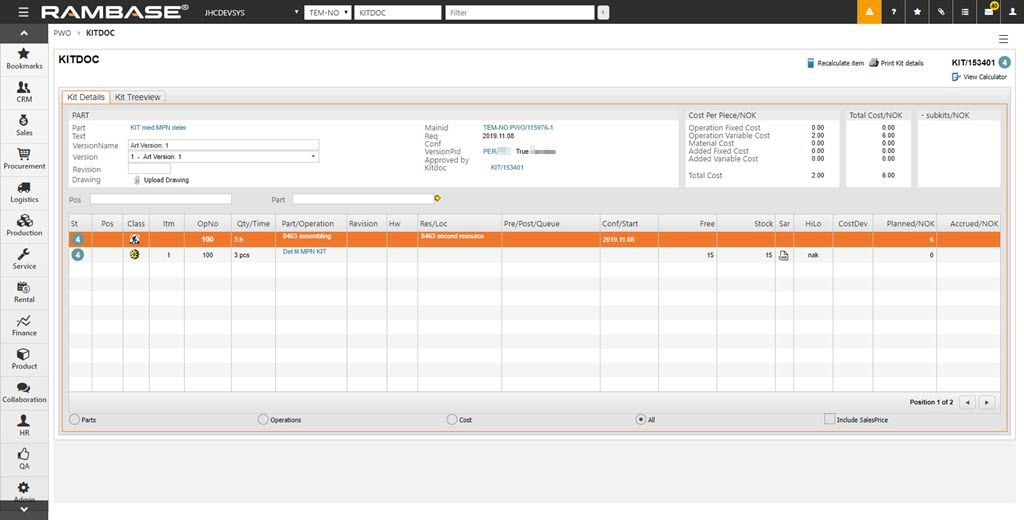
Task: Enable the Include SalesPrice checkbox
Action: coord(829,420)
